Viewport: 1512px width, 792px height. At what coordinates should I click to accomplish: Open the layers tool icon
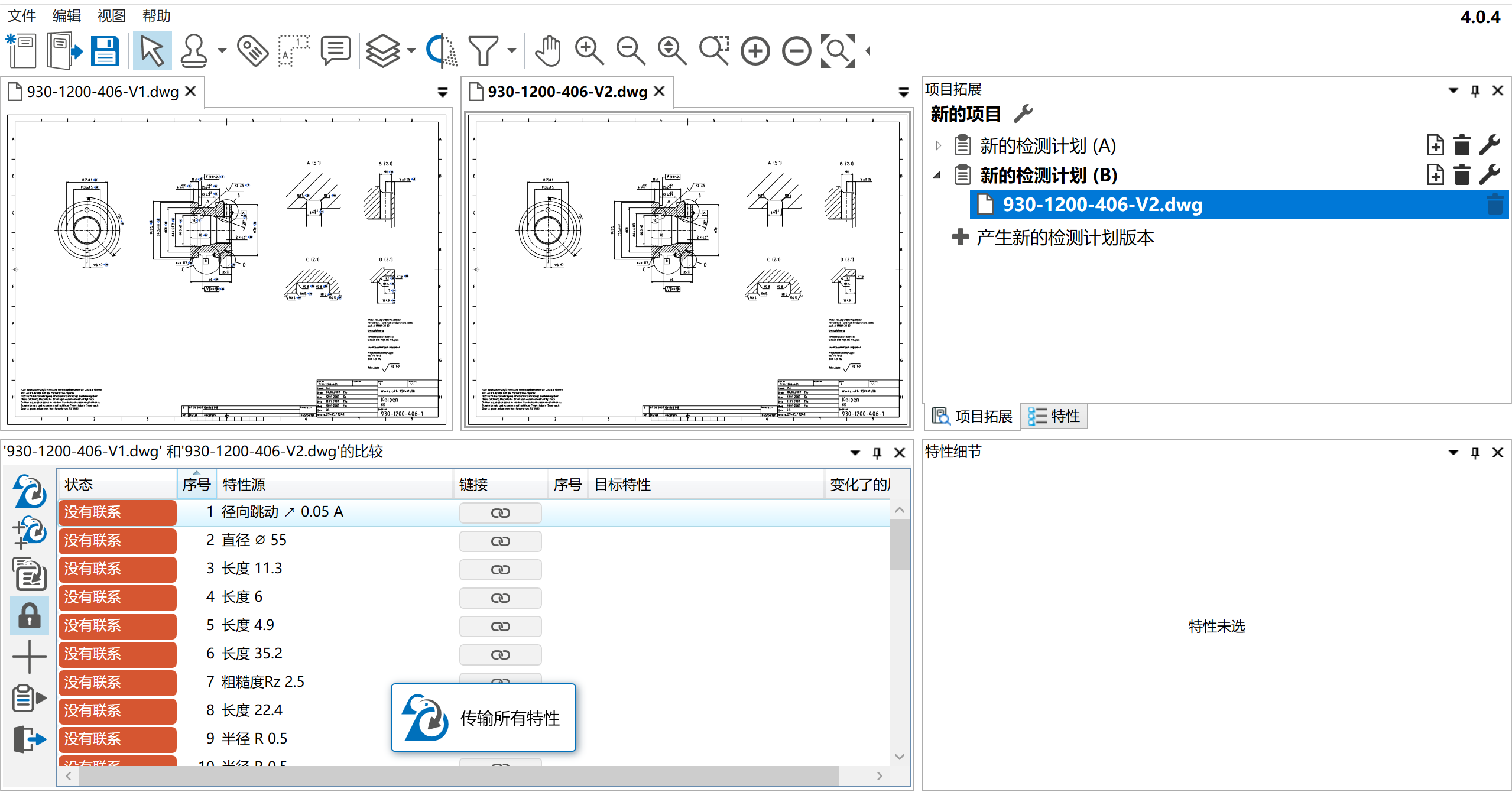[x=383, y=51]
